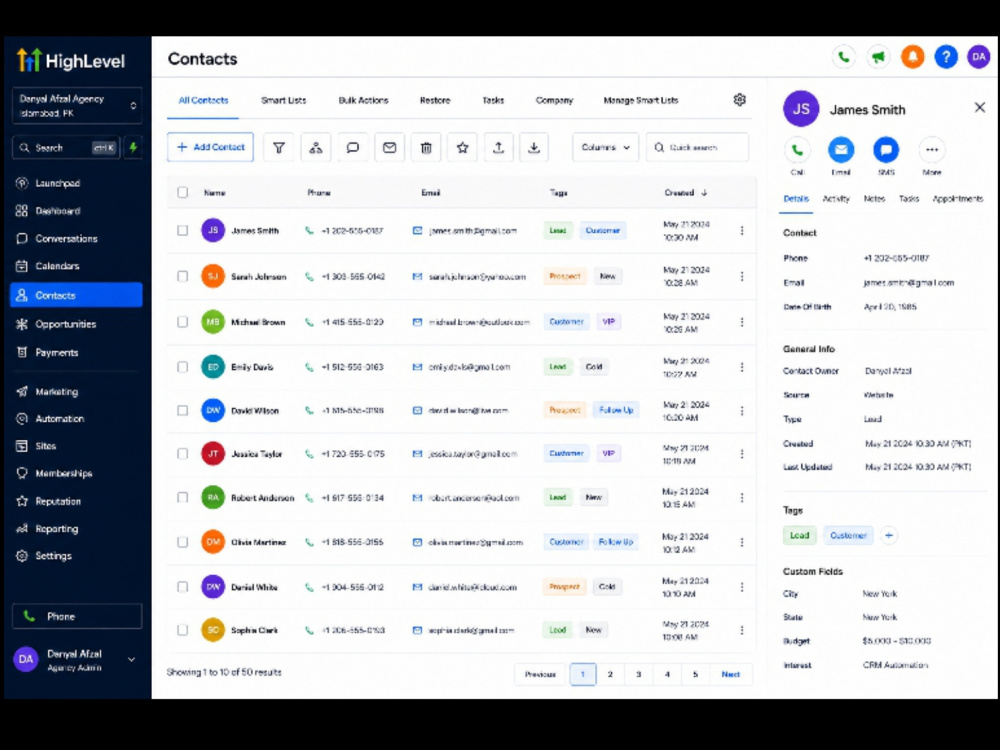Screen dimensions: 1000x750
Task: Click the filter funnel icon in toolbar
Action: point(279,147)
